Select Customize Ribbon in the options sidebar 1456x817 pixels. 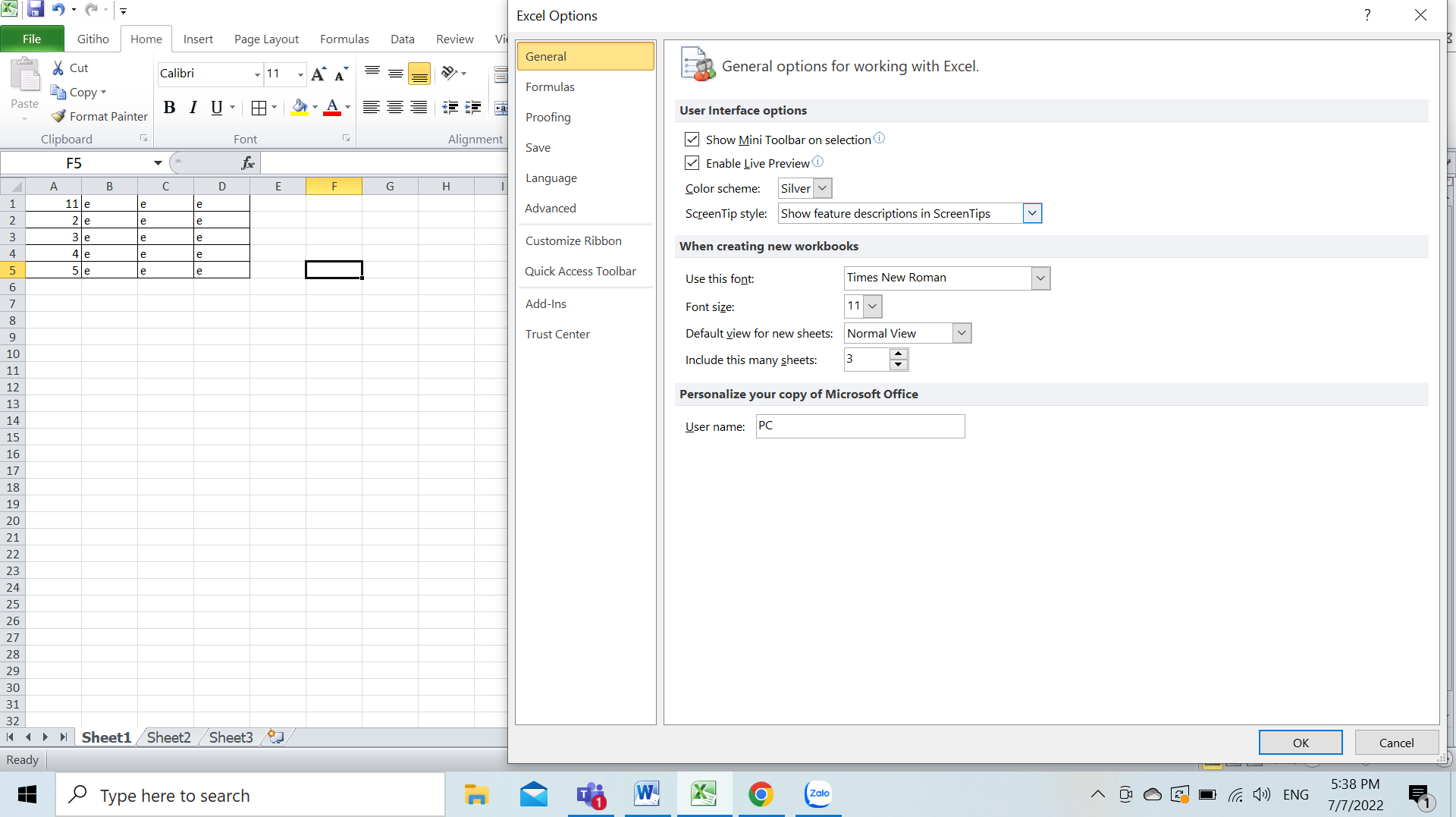click(585, 241)
